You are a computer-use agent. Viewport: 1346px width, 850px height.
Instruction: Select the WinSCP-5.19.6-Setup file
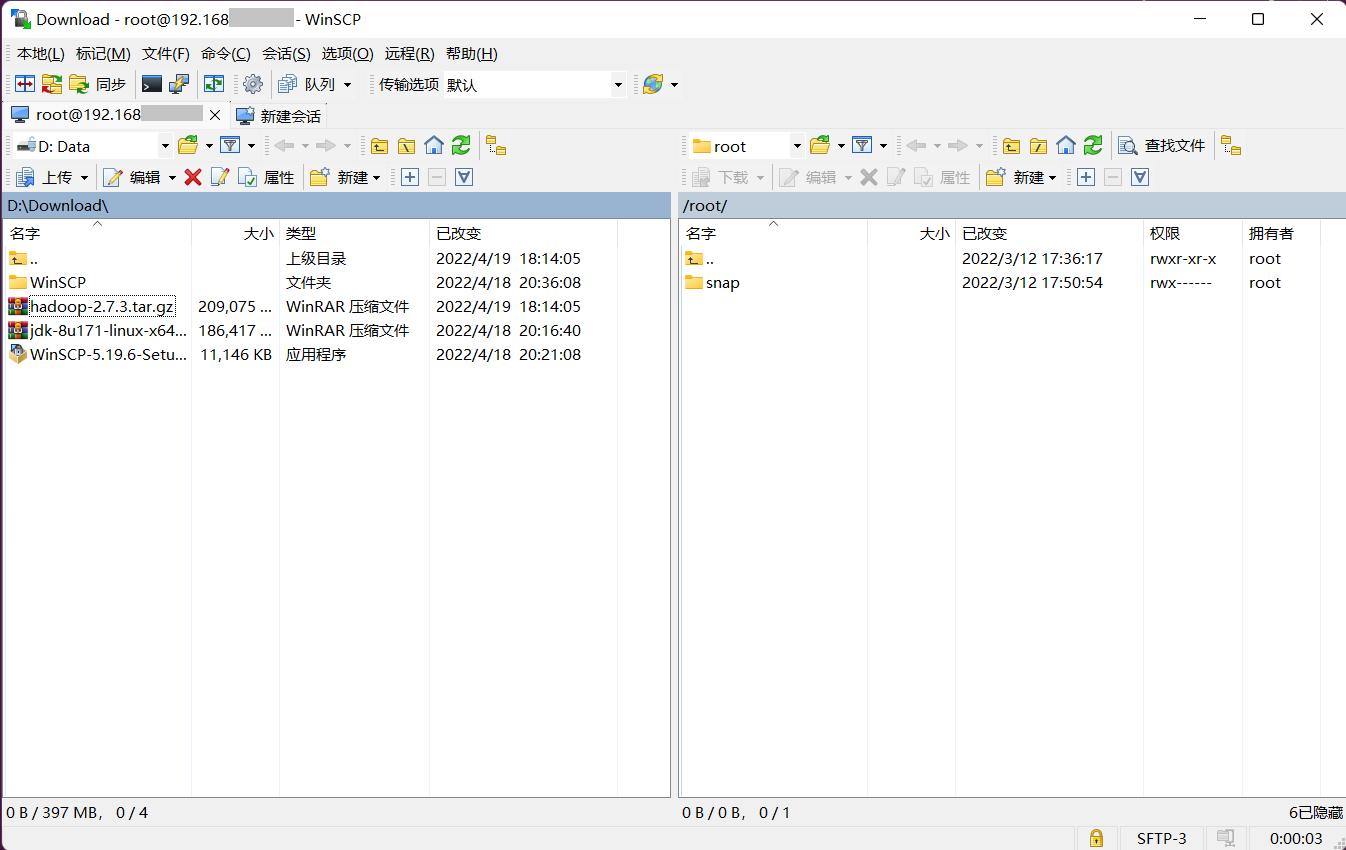pyautogui.click(x=108, y=355)
